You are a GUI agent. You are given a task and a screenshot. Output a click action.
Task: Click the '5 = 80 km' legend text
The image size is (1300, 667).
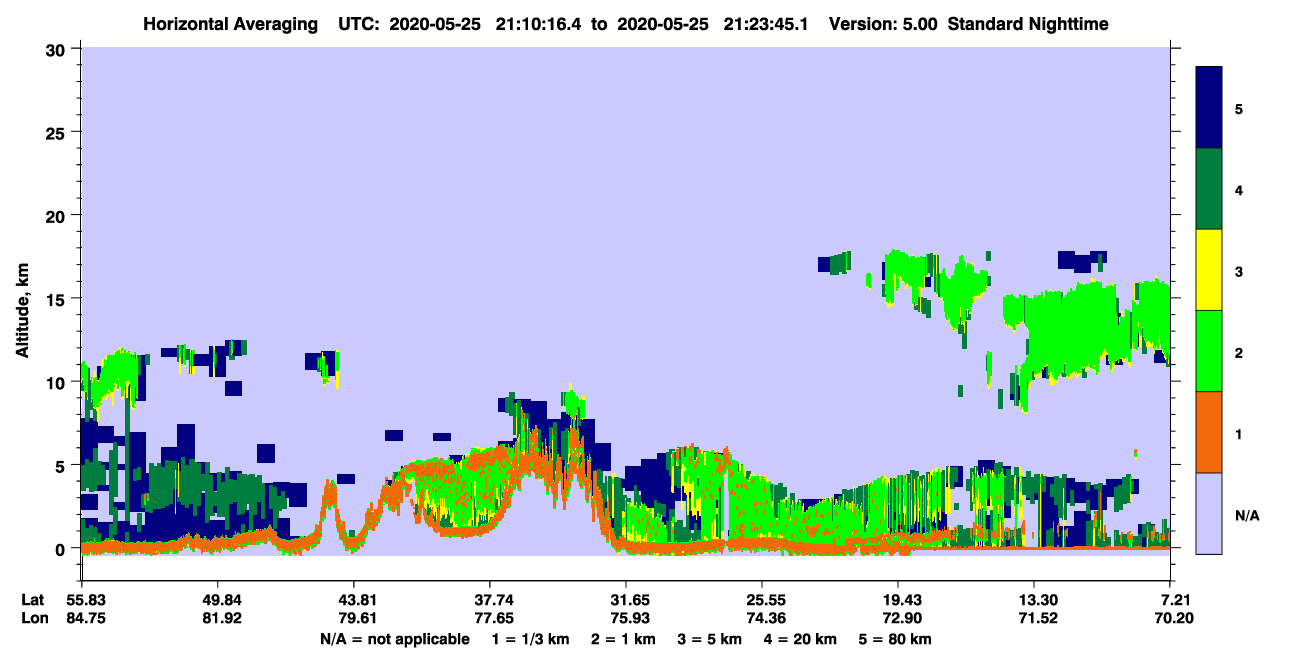tap(895, 639)
